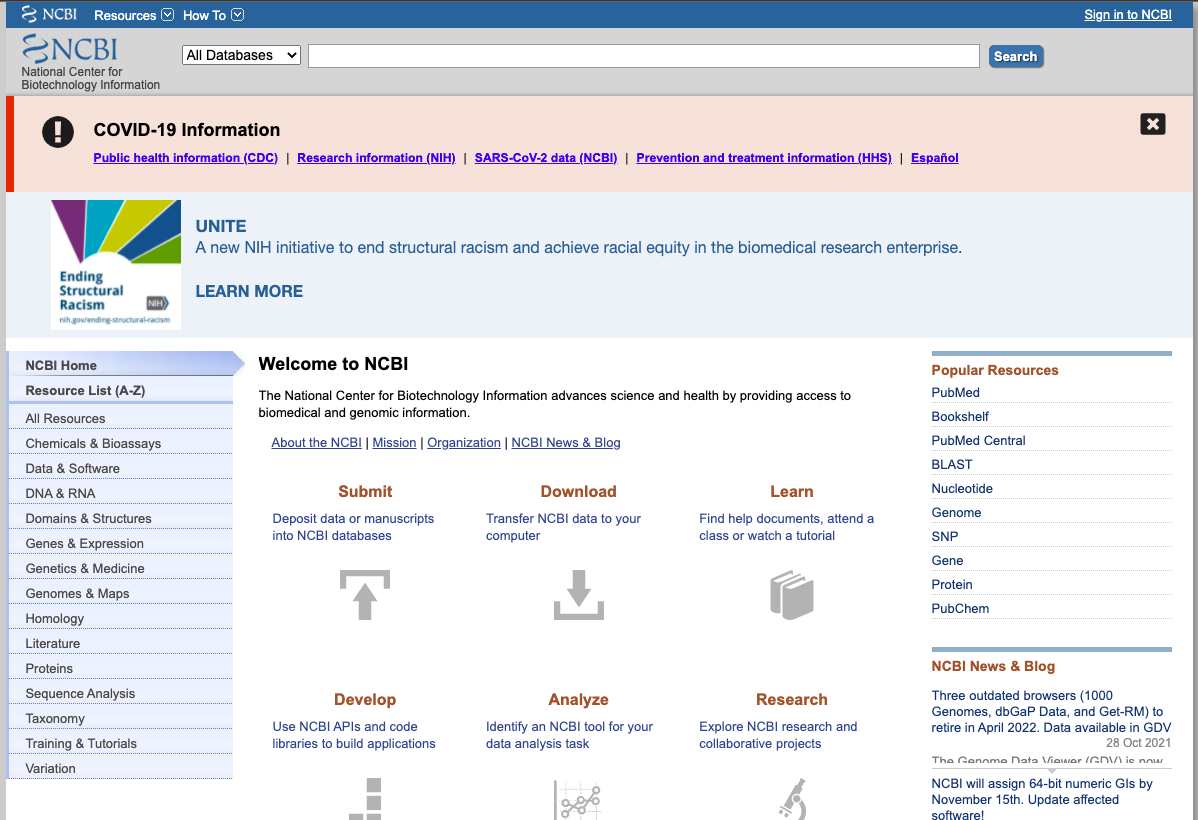1198x820 pixels.
Task: Open the Ending Structural Racism image
Action: click(116, 264)
